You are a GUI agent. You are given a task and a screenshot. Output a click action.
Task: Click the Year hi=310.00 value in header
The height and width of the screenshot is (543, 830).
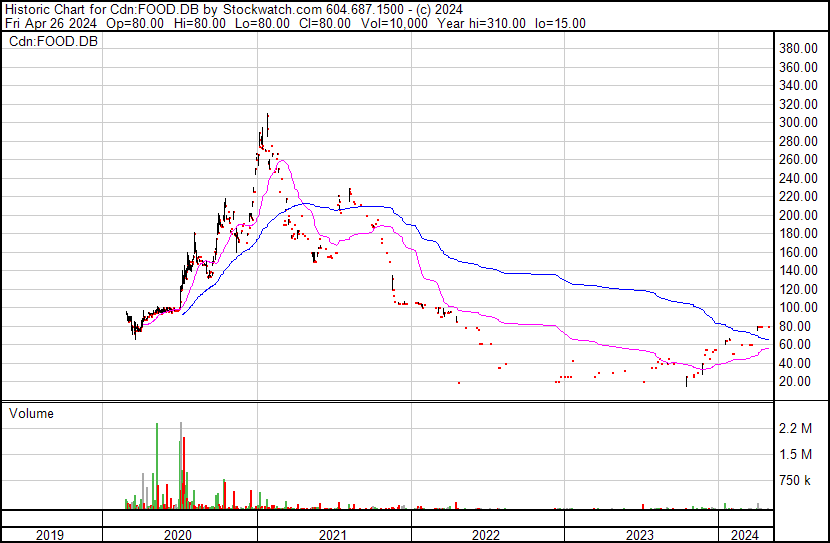pyautogui.click(x=492, y=23)
